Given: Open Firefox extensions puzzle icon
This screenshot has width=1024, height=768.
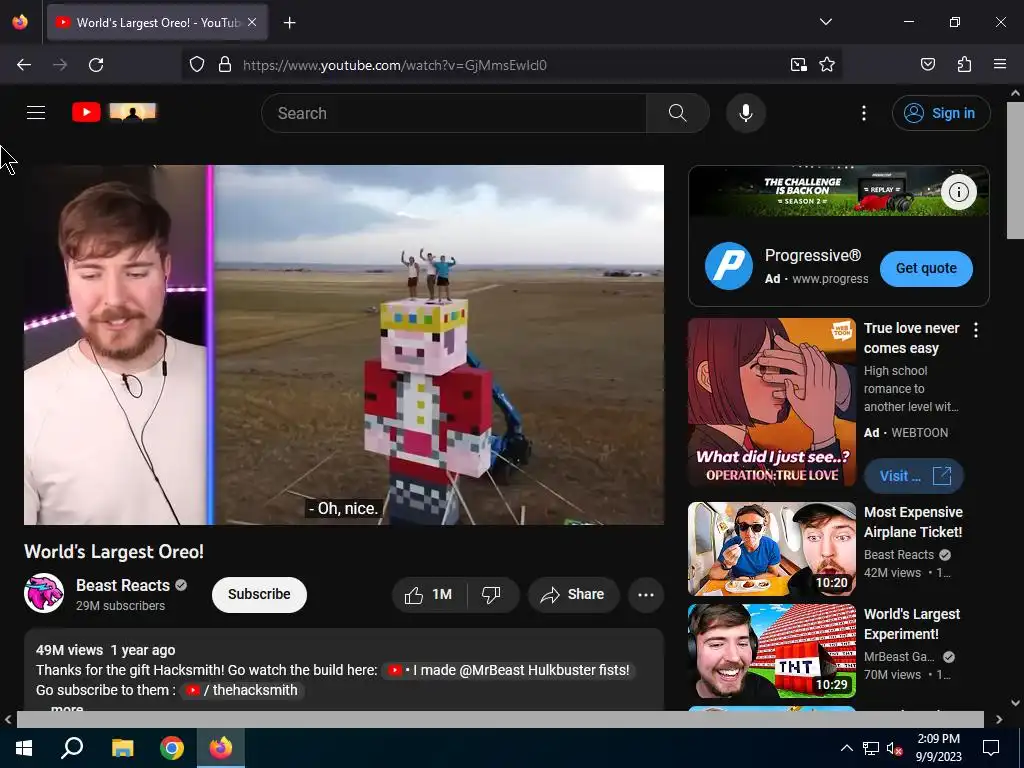Looking at the screenshot, I should pyautogui.click(x=964, y=64).
